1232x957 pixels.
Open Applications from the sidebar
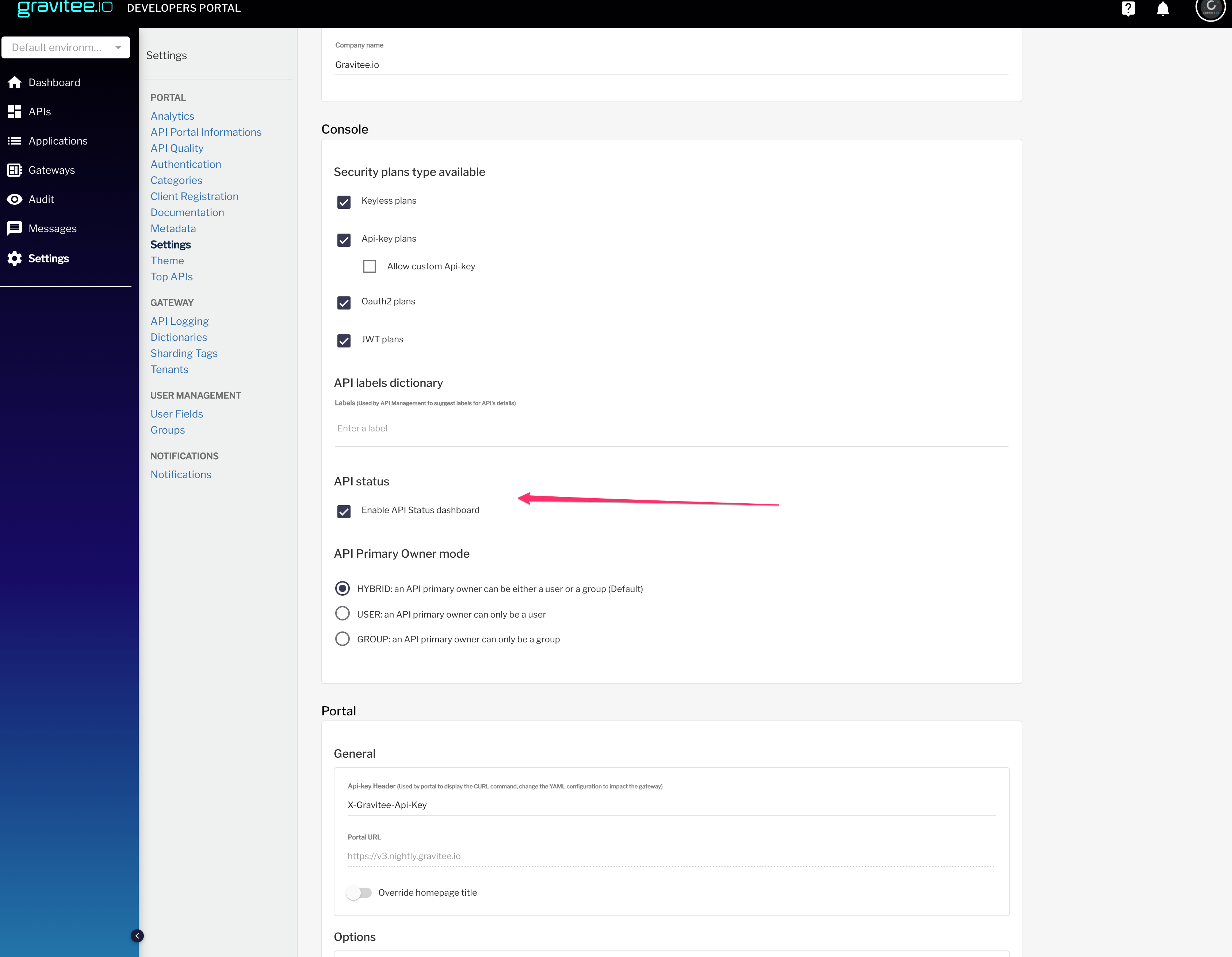58,141
